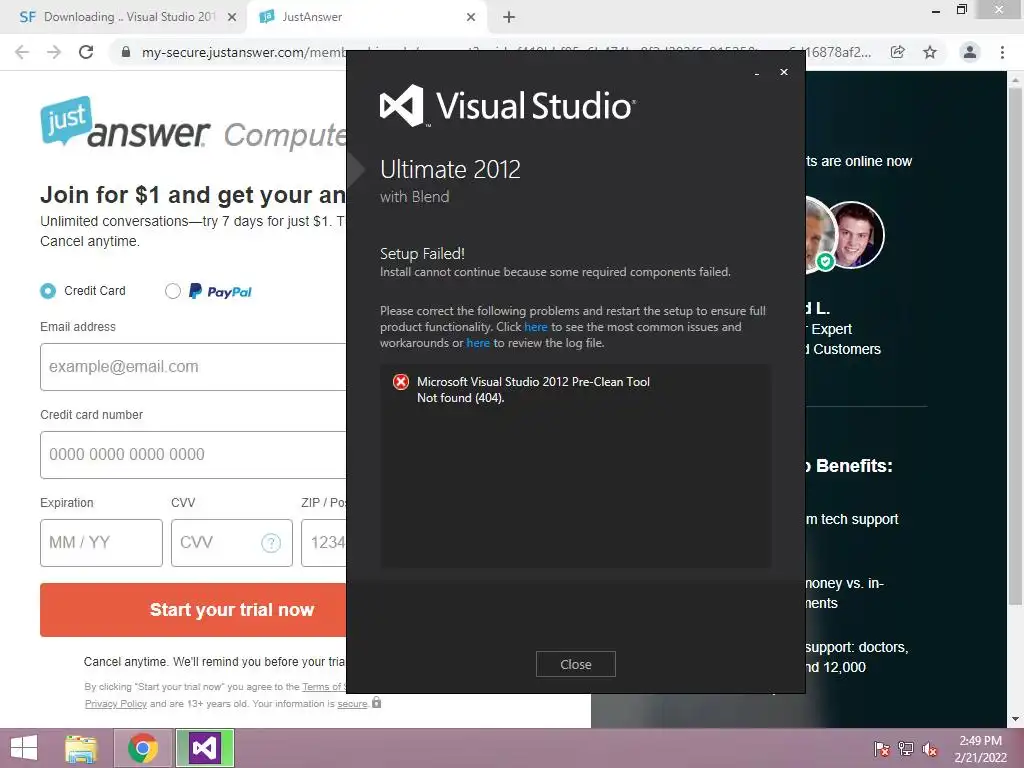Viewport: 1024px width, 768px height.
Task: Open the Privacy Policy link
Action: (x=116, y=704)
